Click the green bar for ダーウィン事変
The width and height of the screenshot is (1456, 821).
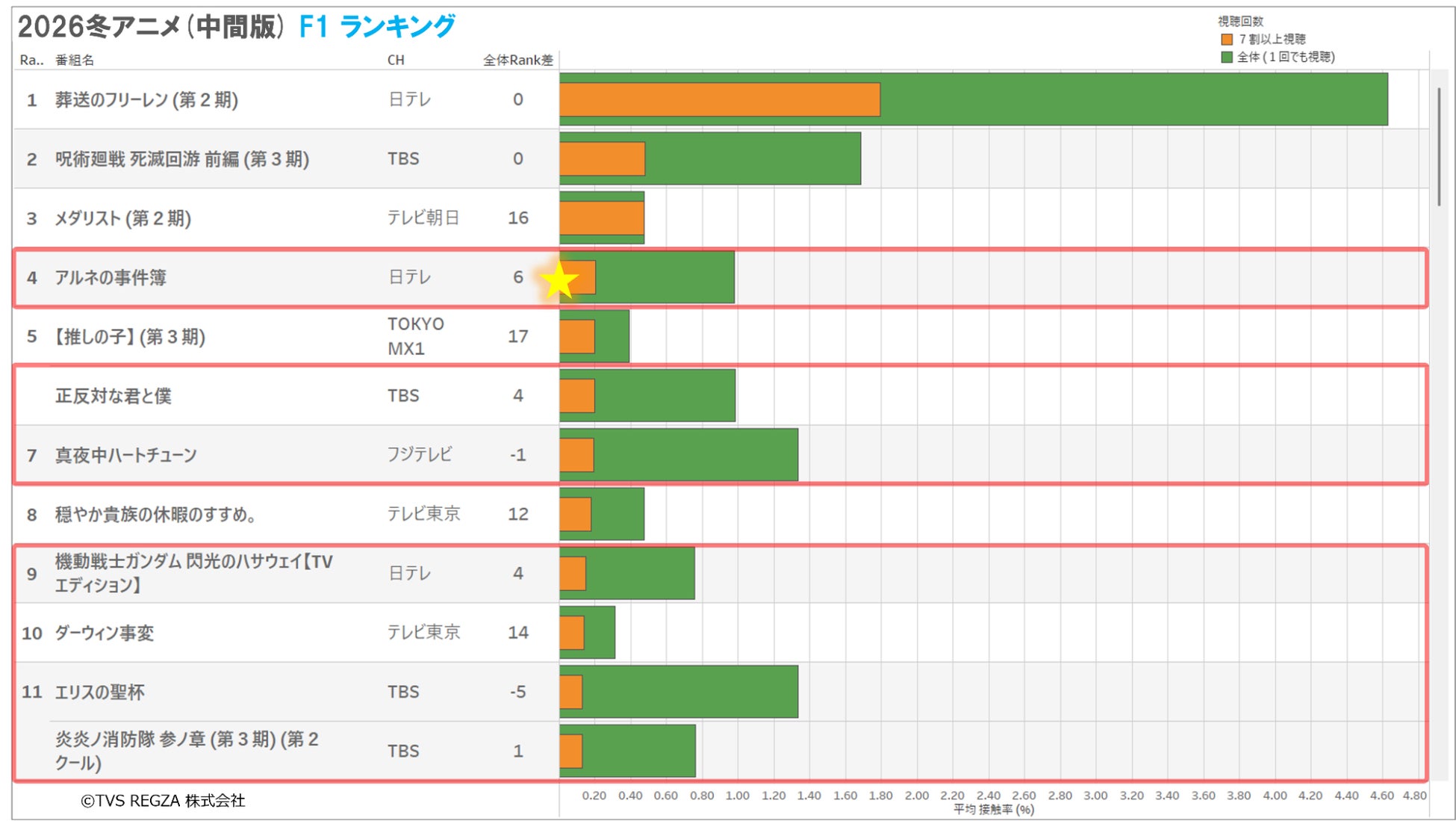click(600, 633)
